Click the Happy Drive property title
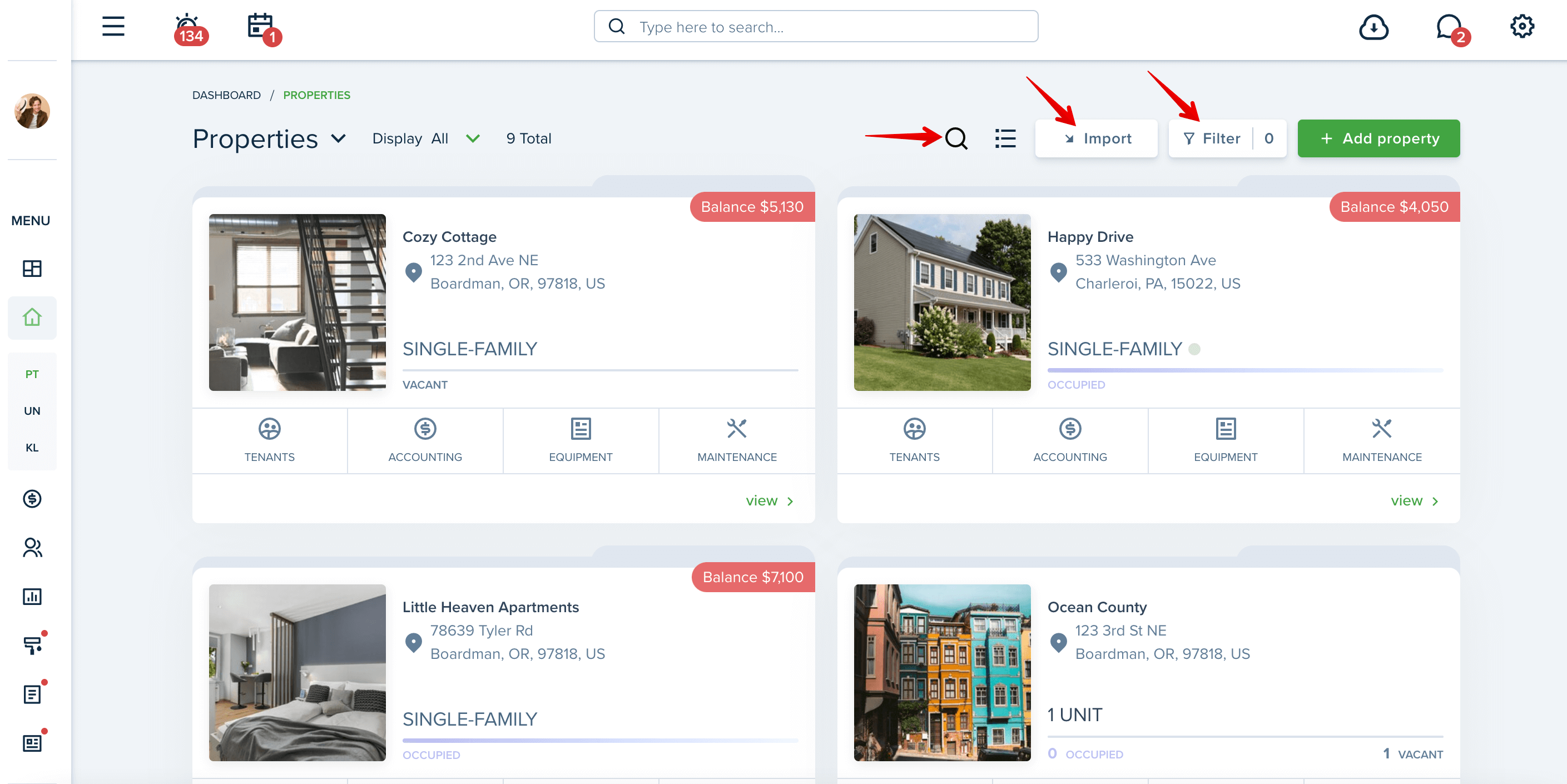Image resolution: width=1567 pixels, height=784 pixels. 1090,237
